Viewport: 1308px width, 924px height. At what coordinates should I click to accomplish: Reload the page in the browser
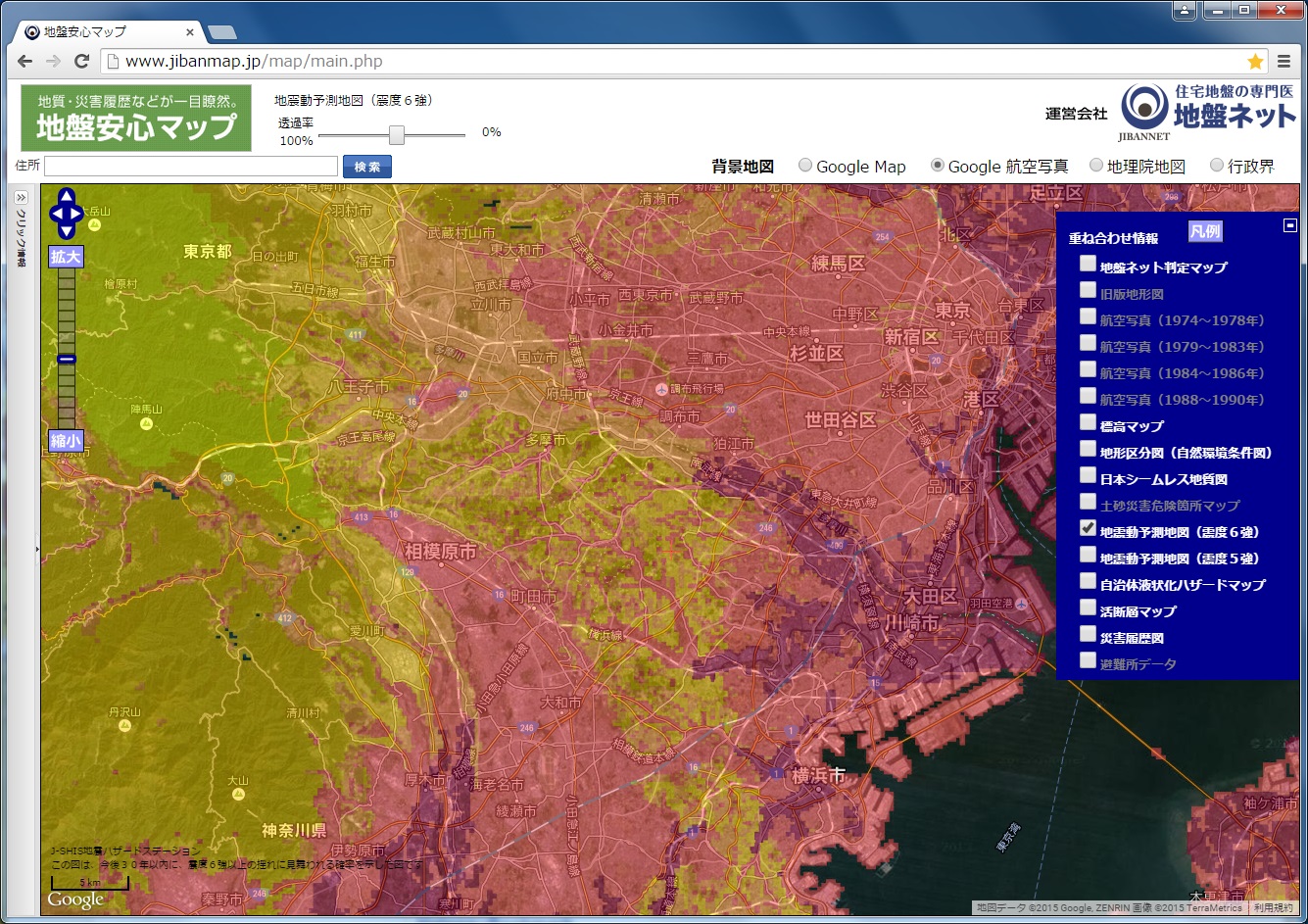[x=82, y=62]
